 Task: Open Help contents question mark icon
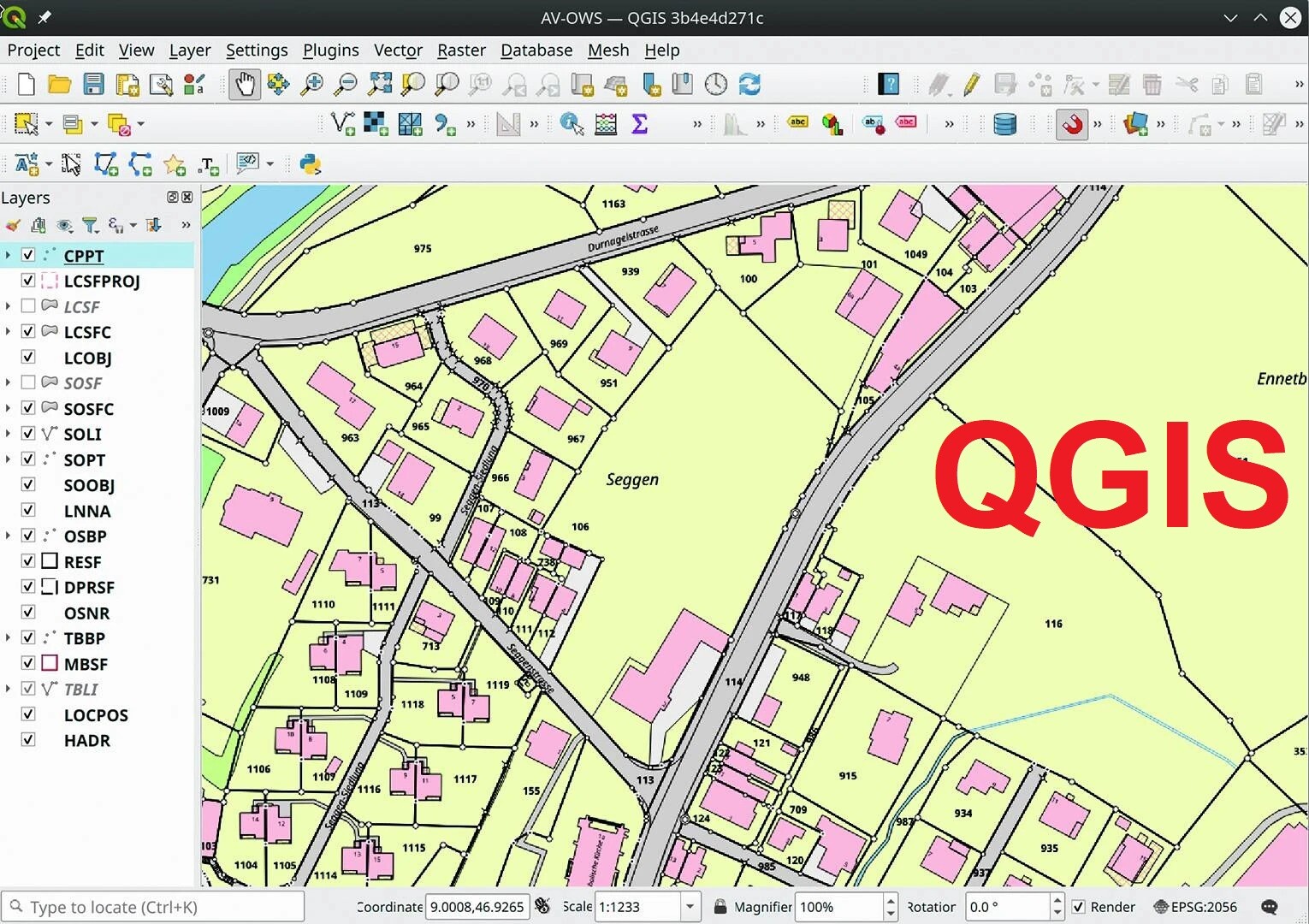pos(889,84)
